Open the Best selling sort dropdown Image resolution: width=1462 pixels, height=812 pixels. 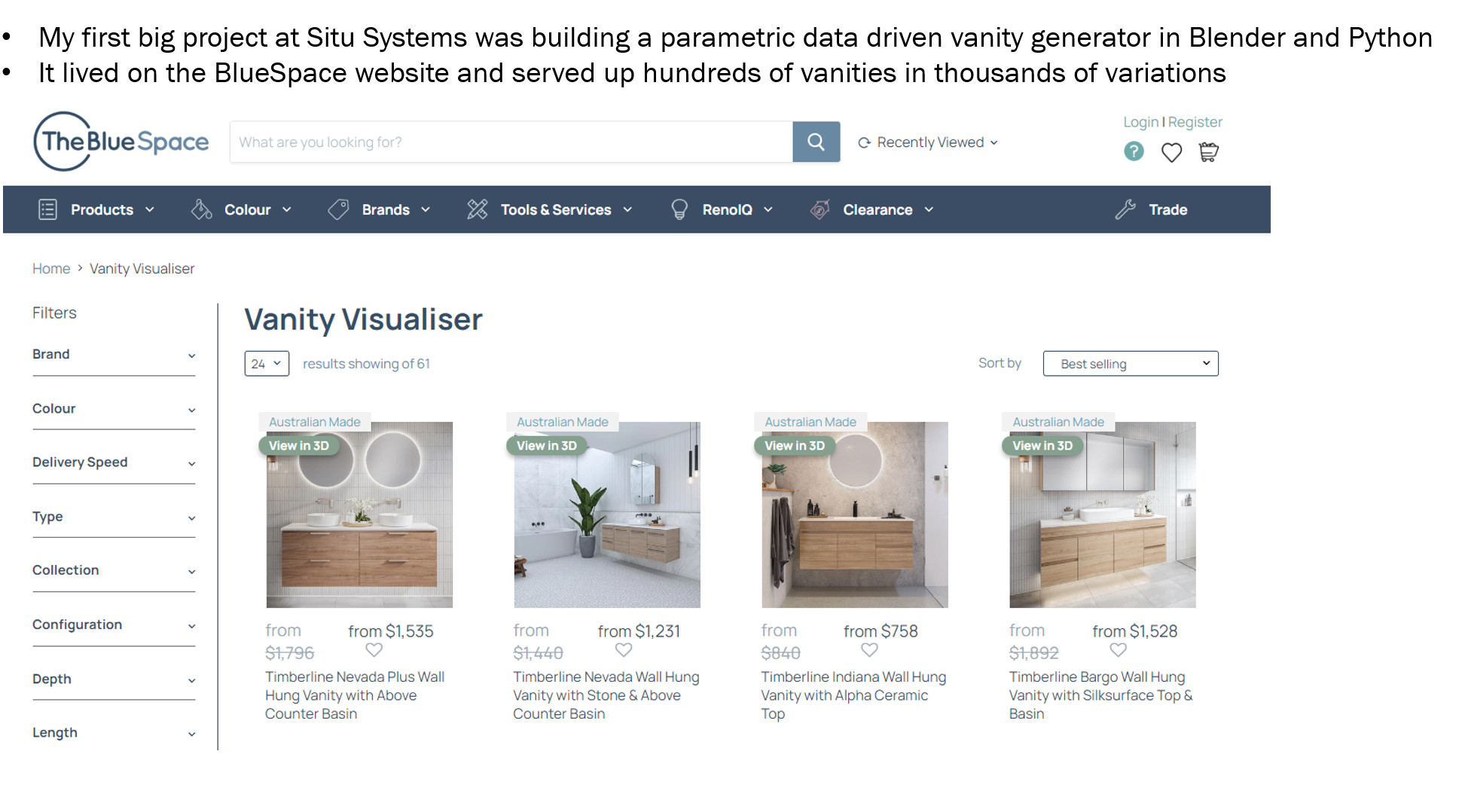click(1130, 364)
